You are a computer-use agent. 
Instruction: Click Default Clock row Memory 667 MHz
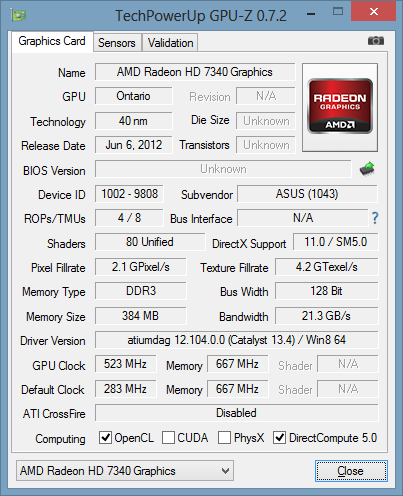point(237,389)
